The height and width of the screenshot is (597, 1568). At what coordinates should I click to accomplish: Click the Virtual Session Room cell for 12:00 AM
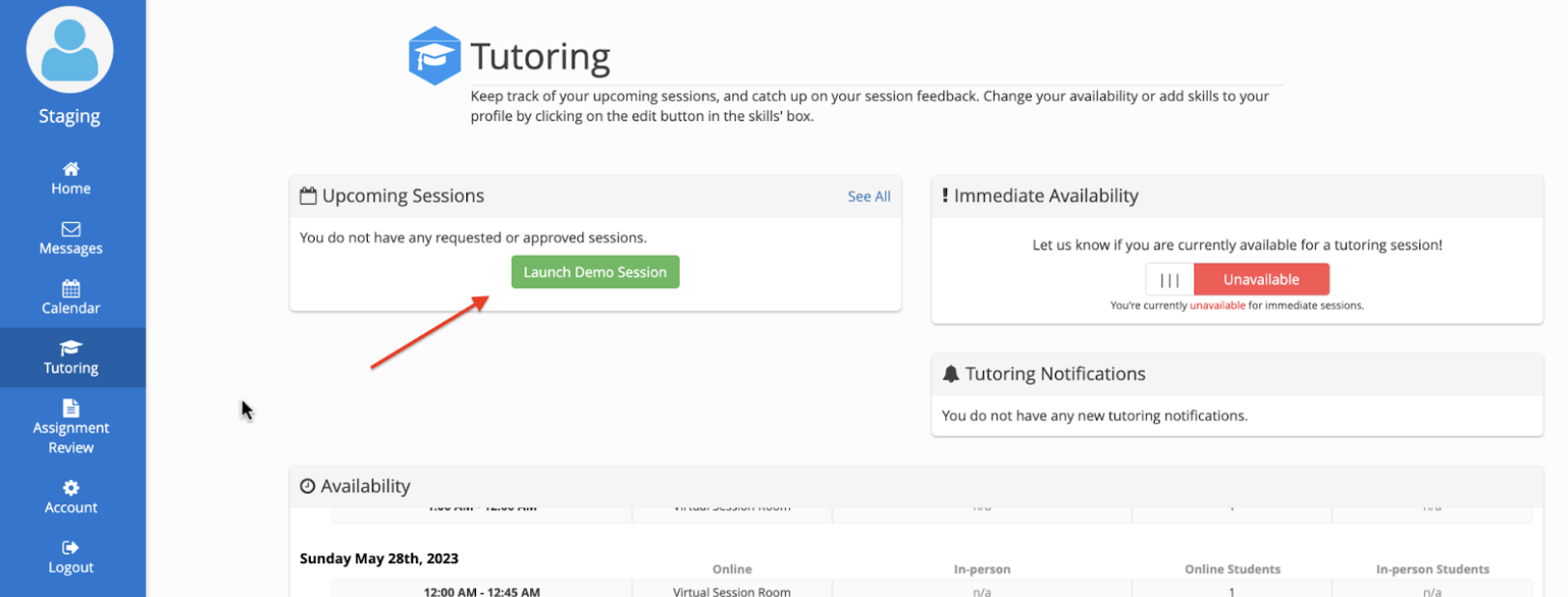[732, 591]
